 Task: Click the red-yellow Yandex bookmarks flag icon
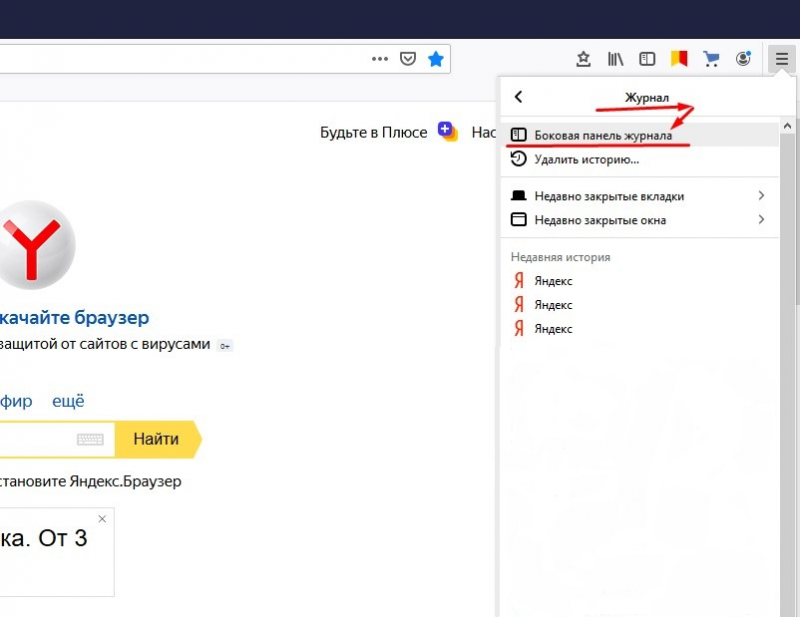click(x=679, y=59)
